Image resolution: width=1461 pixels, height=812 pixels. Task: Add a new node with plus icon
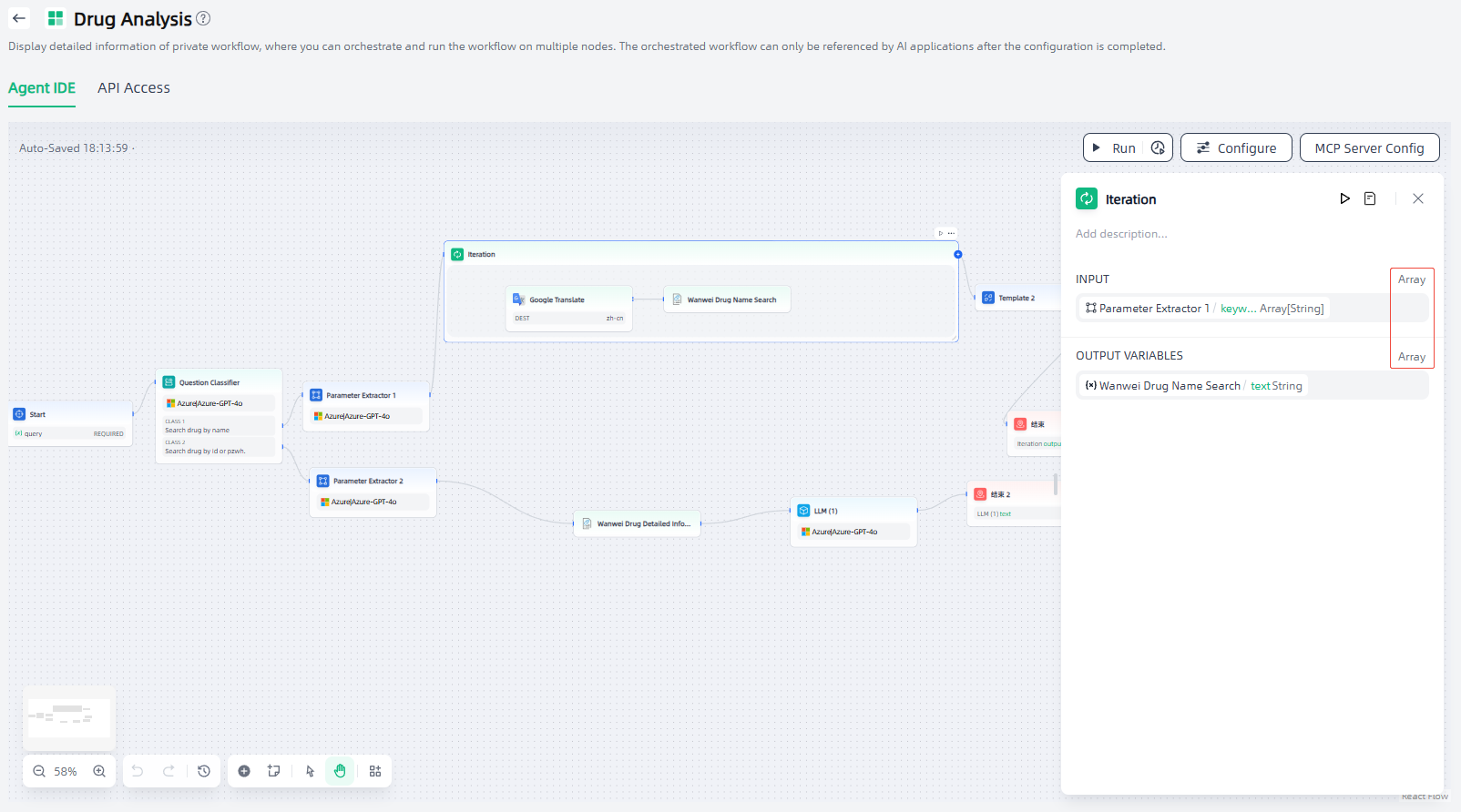tap(244, 771)
